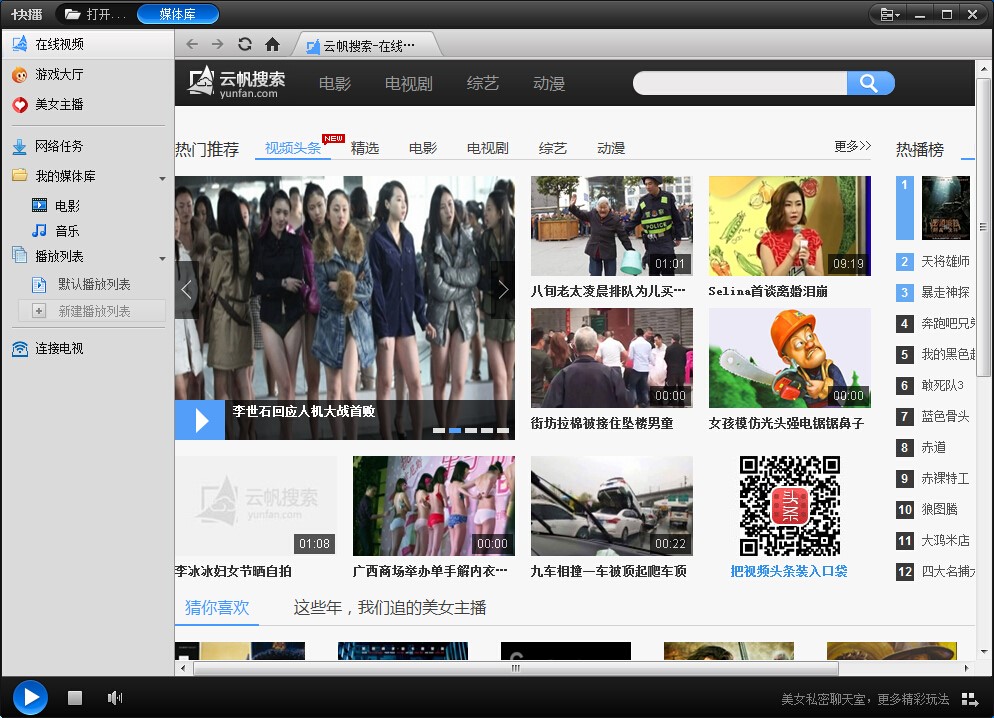This screenshot has width=994, height=718.
Task: Mute the speaker icon at the bottom
Action: pos(115,697)
